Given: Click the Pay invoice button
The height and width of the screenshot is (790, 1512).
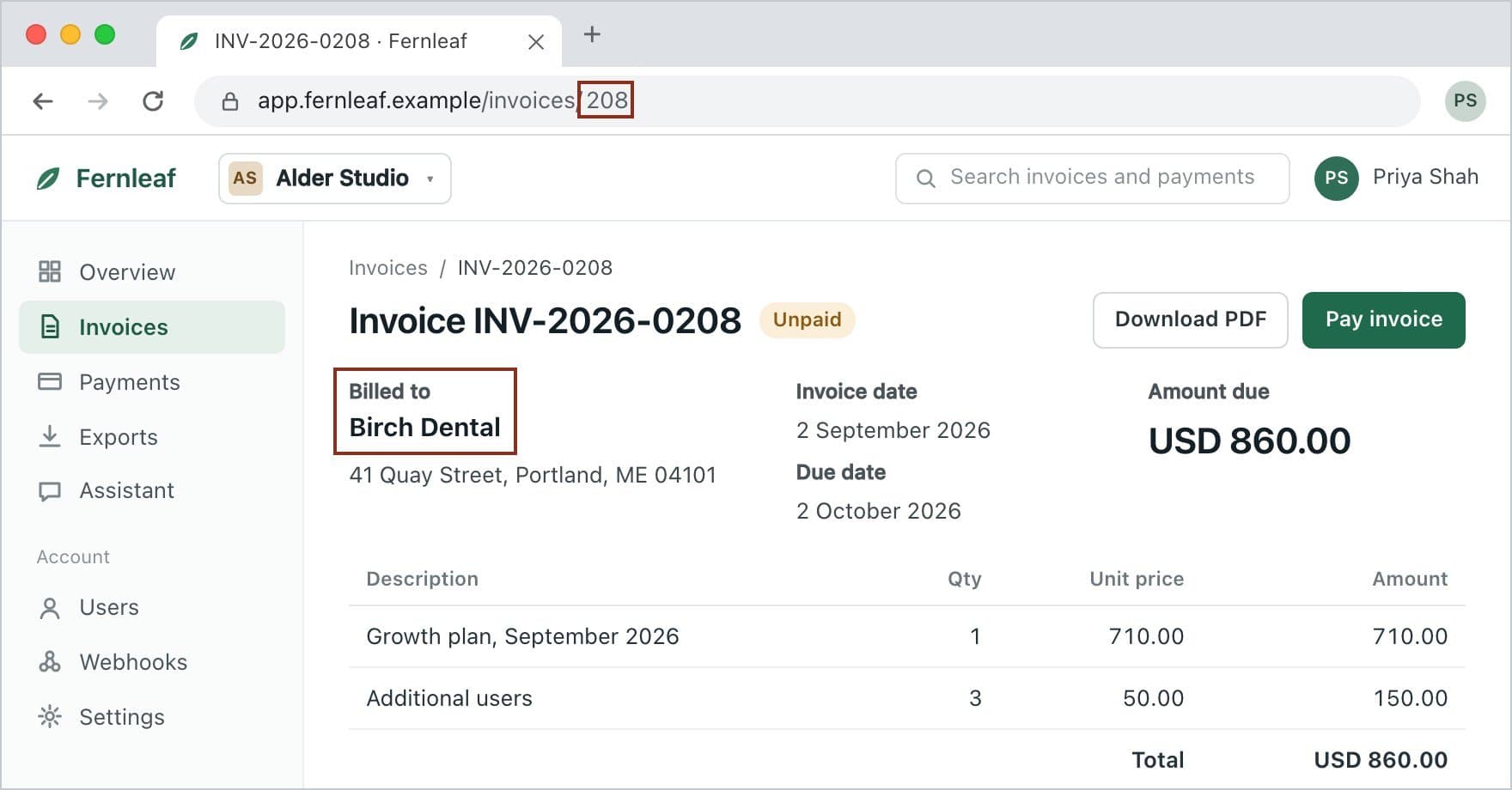Looking at the screenshot, I should point(1383,319).
